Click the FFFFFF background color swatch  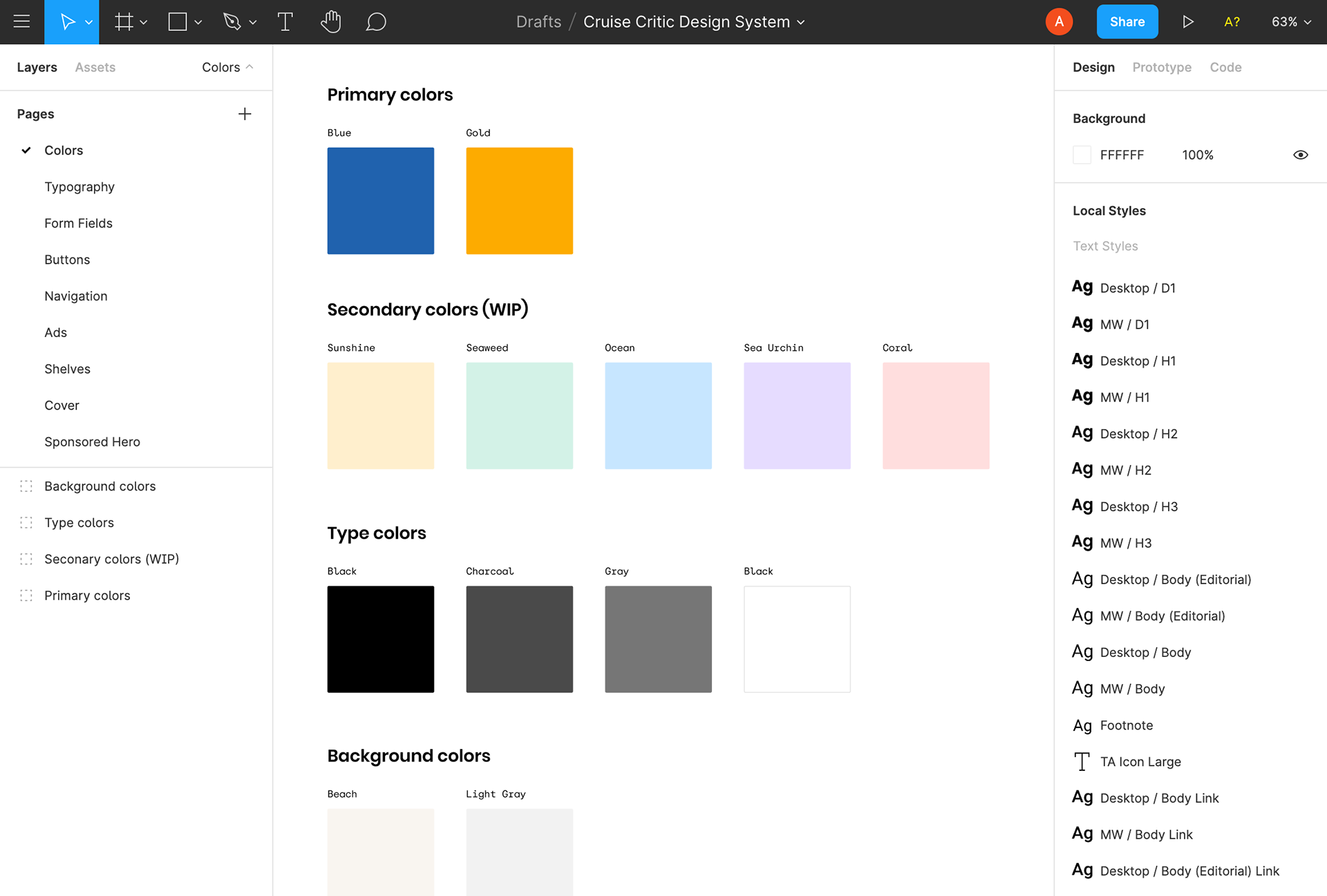click(1082, 155)
